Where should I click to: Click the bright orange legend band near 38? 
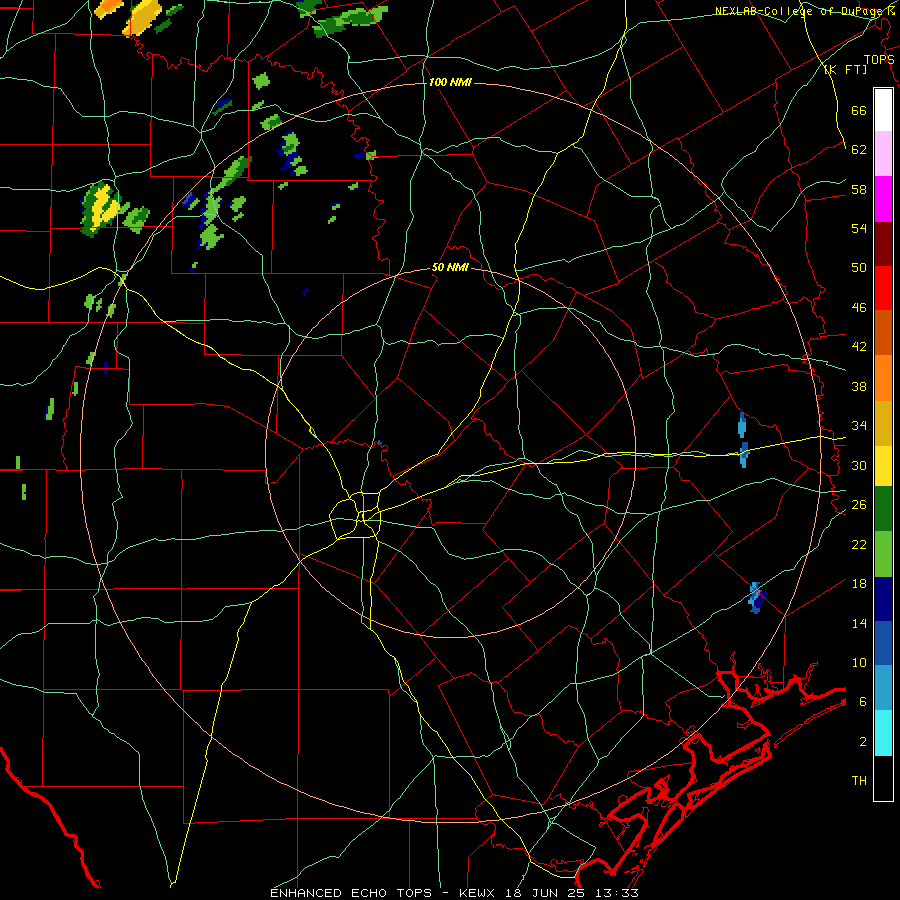pos(883,378)
